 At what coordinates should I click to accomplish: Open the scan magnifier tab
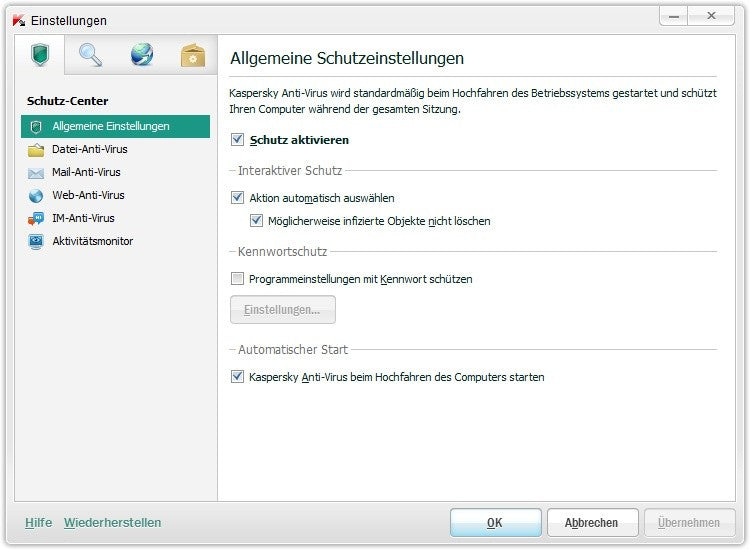90,55
